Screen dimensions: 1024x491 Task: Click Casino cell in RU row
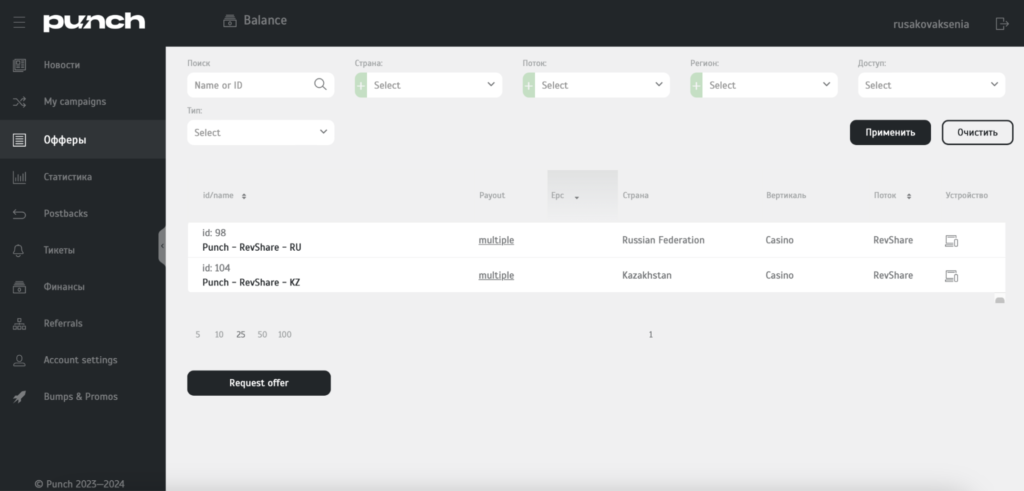(x=780, y=240)
